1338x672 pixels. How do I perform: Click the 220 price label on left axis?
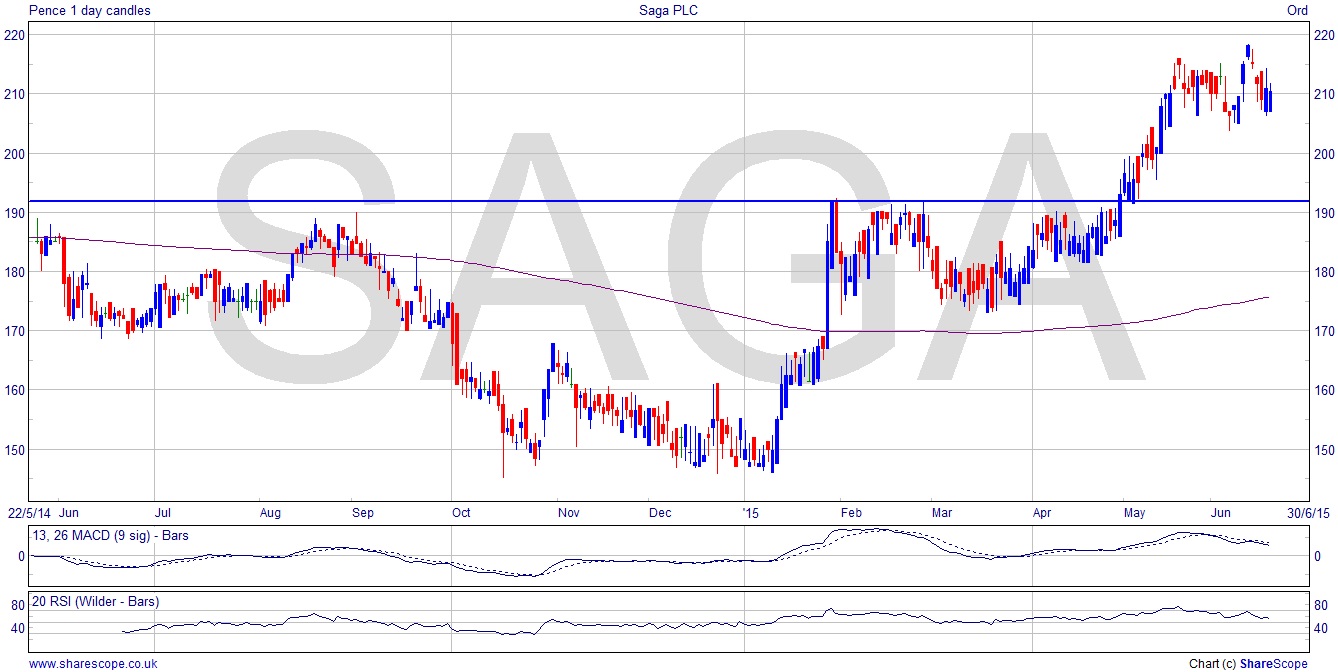coord(15,35)
